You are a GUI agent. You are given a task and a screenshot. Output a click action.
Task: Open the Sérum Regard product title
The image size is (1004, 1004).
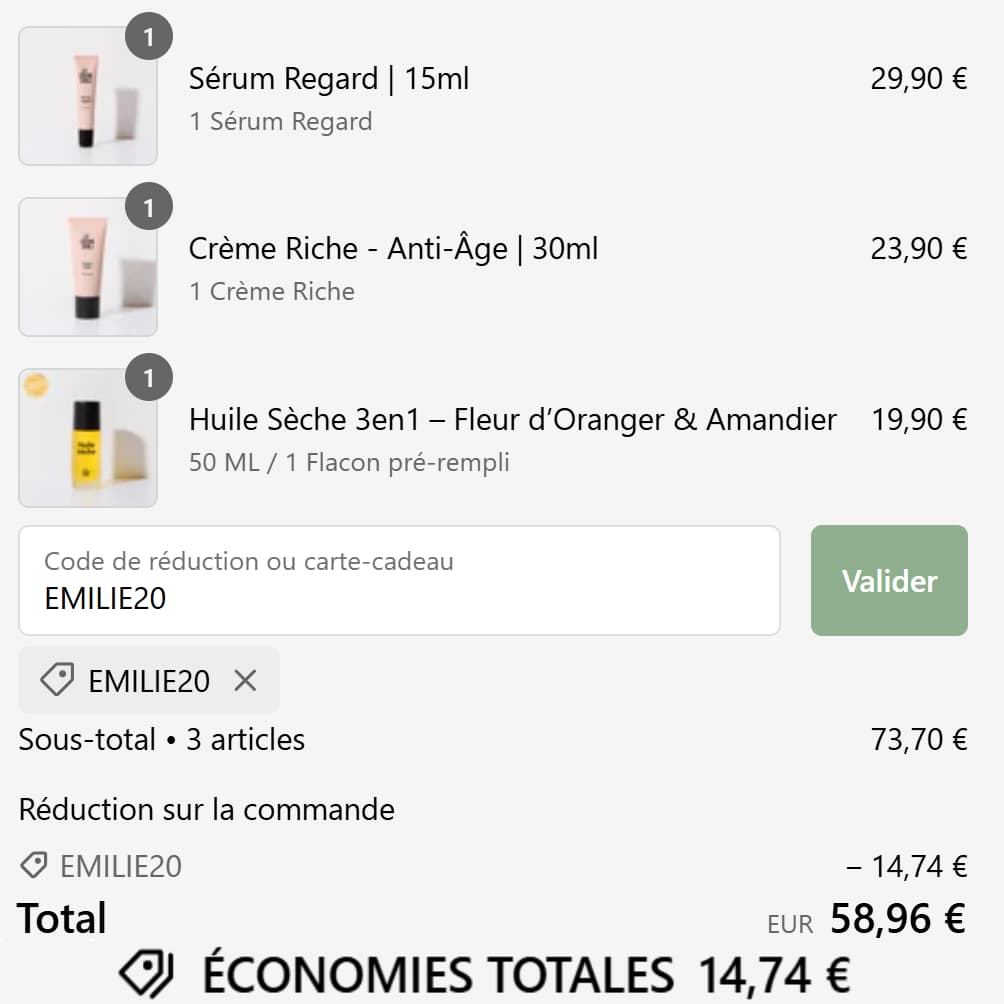point(328,79)
